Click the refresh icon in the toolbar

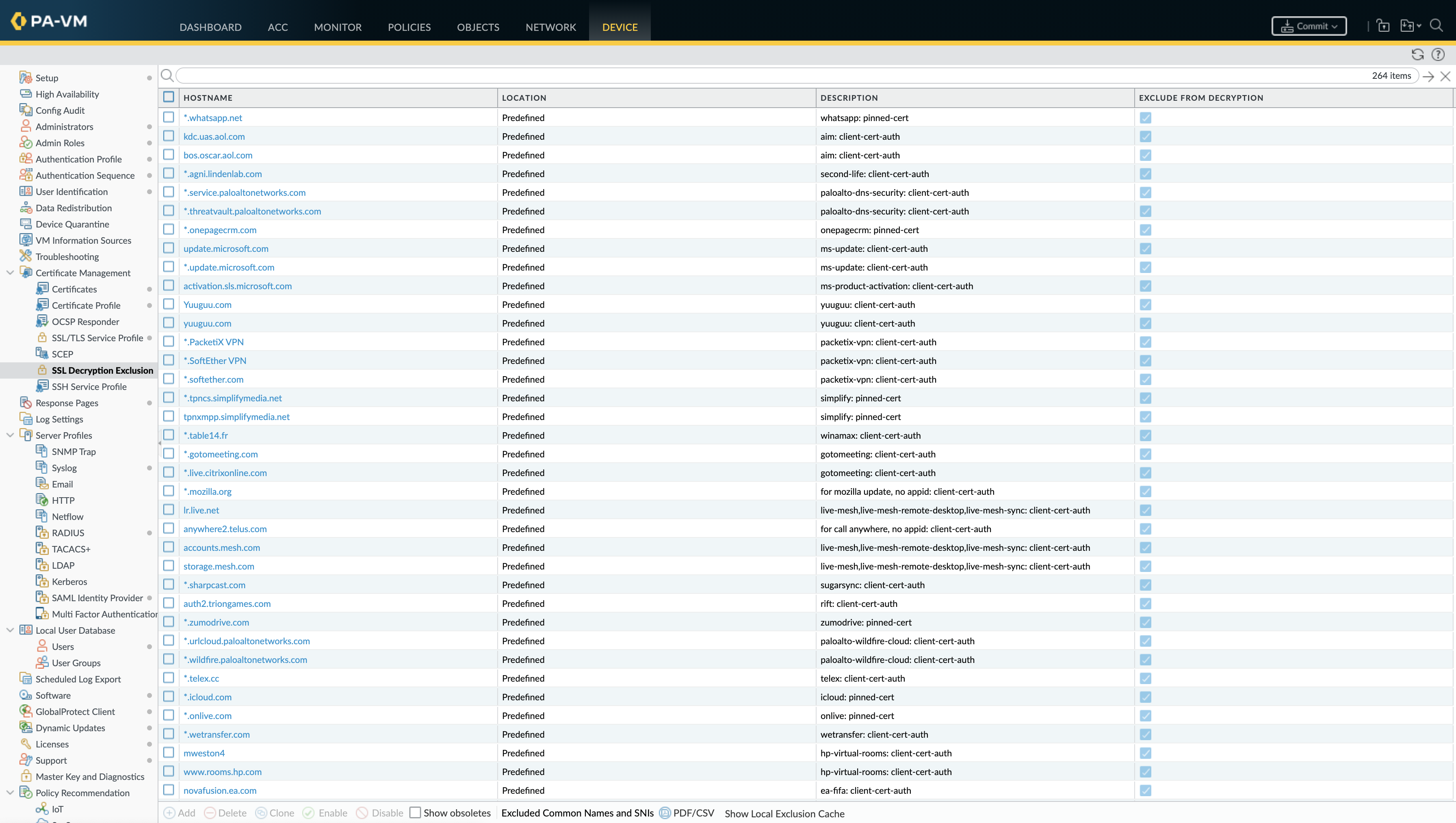point(1417,54)
